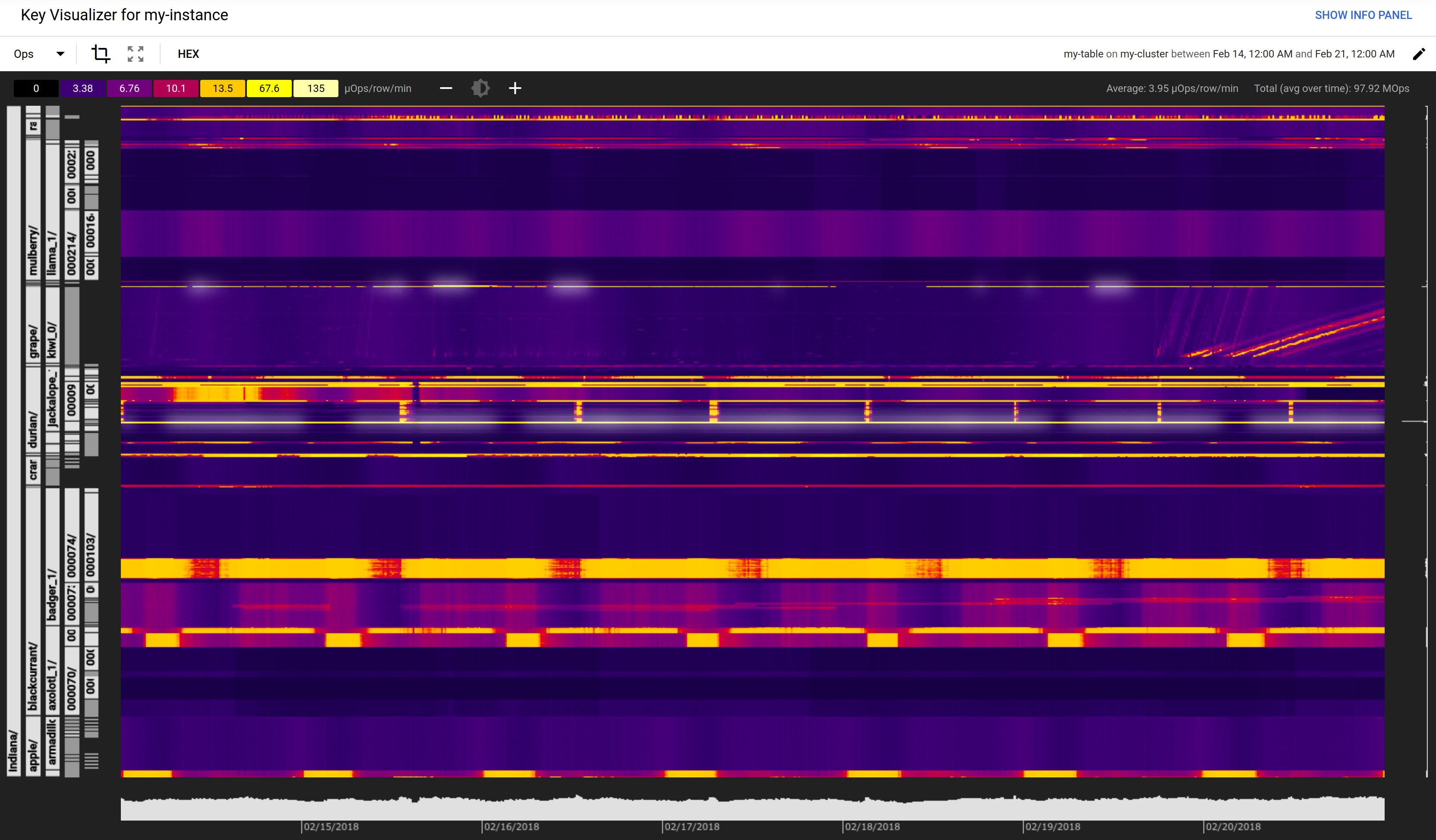
Task: Zoom in using the plus icon
Action: [x=515, y=88]
